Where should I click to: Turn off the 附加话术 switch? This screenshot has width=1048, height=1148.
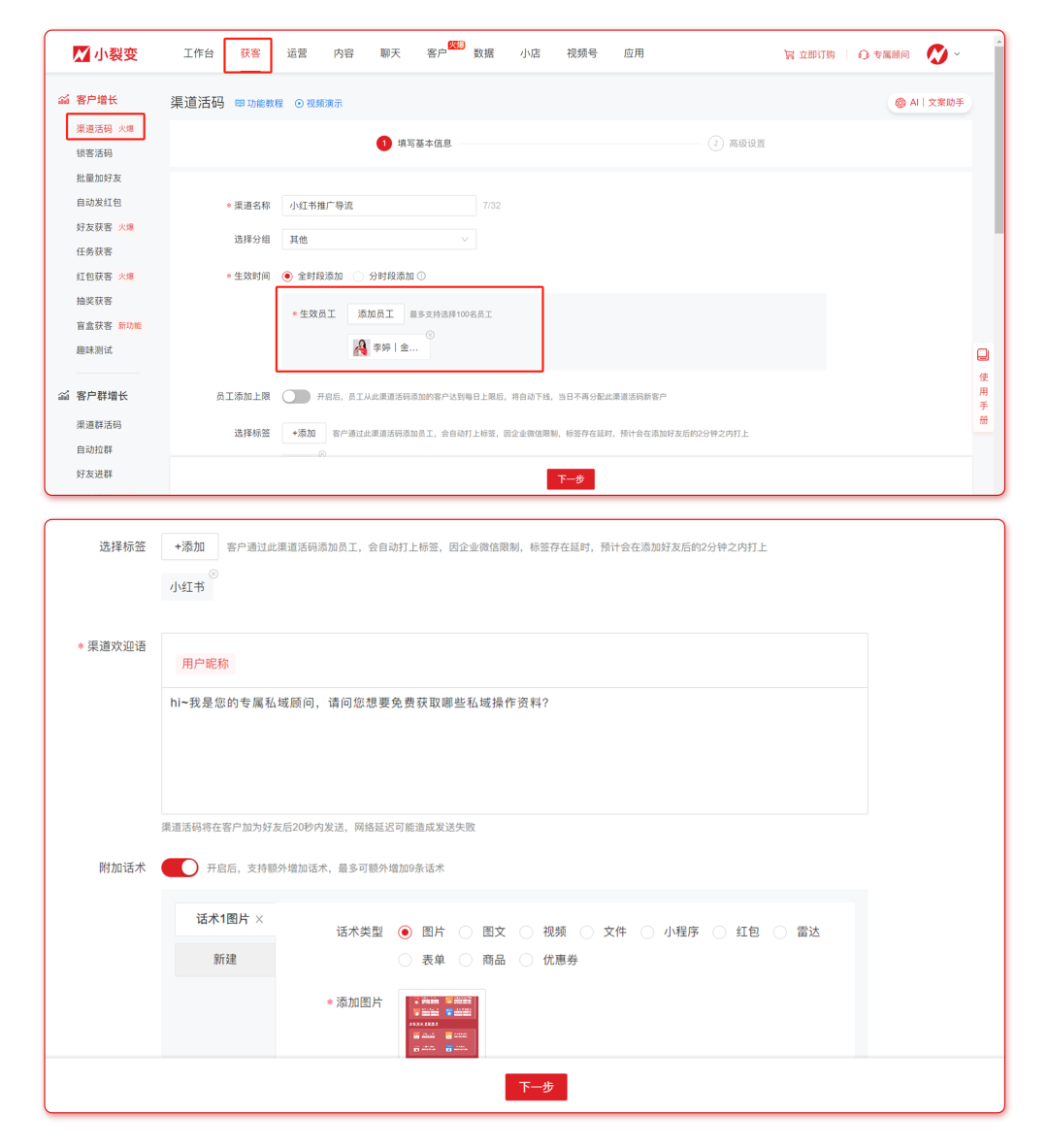point(180,868)
